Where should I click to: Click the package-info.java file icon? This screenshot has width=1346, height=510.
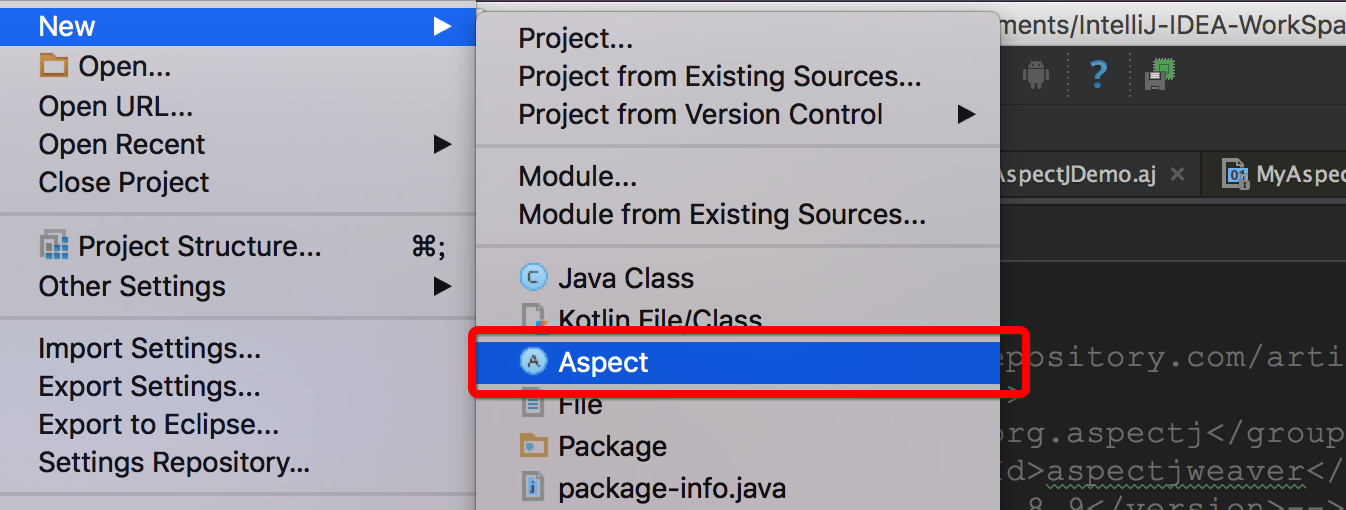coord(535,488)
